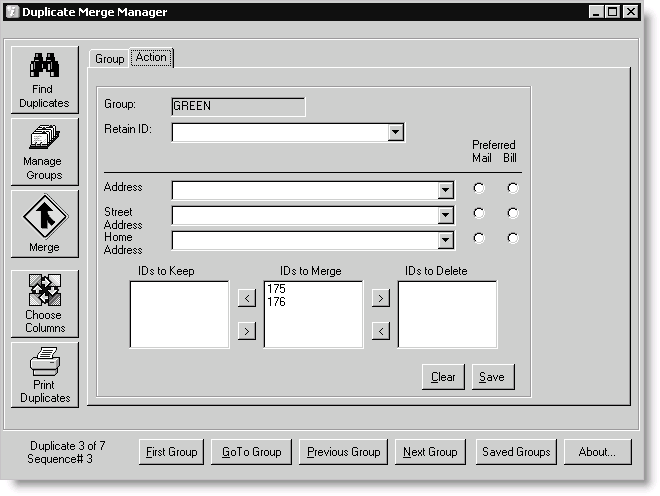Minimize the Duplicate Merge Manager window

(596, 11)
